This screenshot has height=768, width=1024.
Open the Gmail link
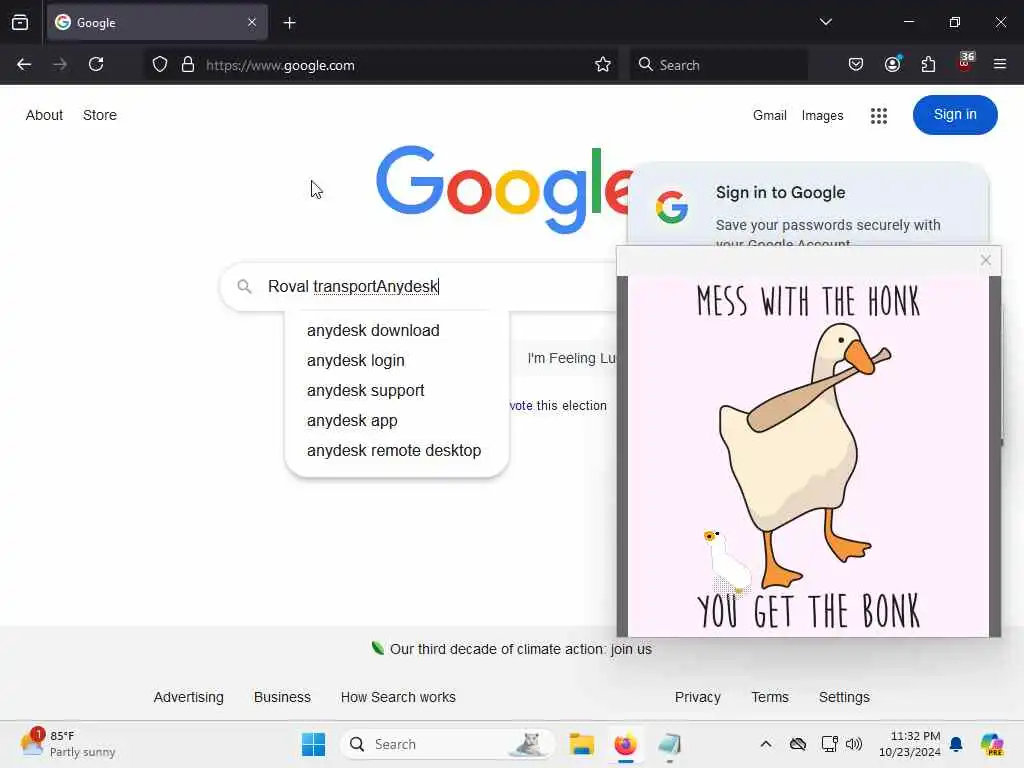pos(769,116)
